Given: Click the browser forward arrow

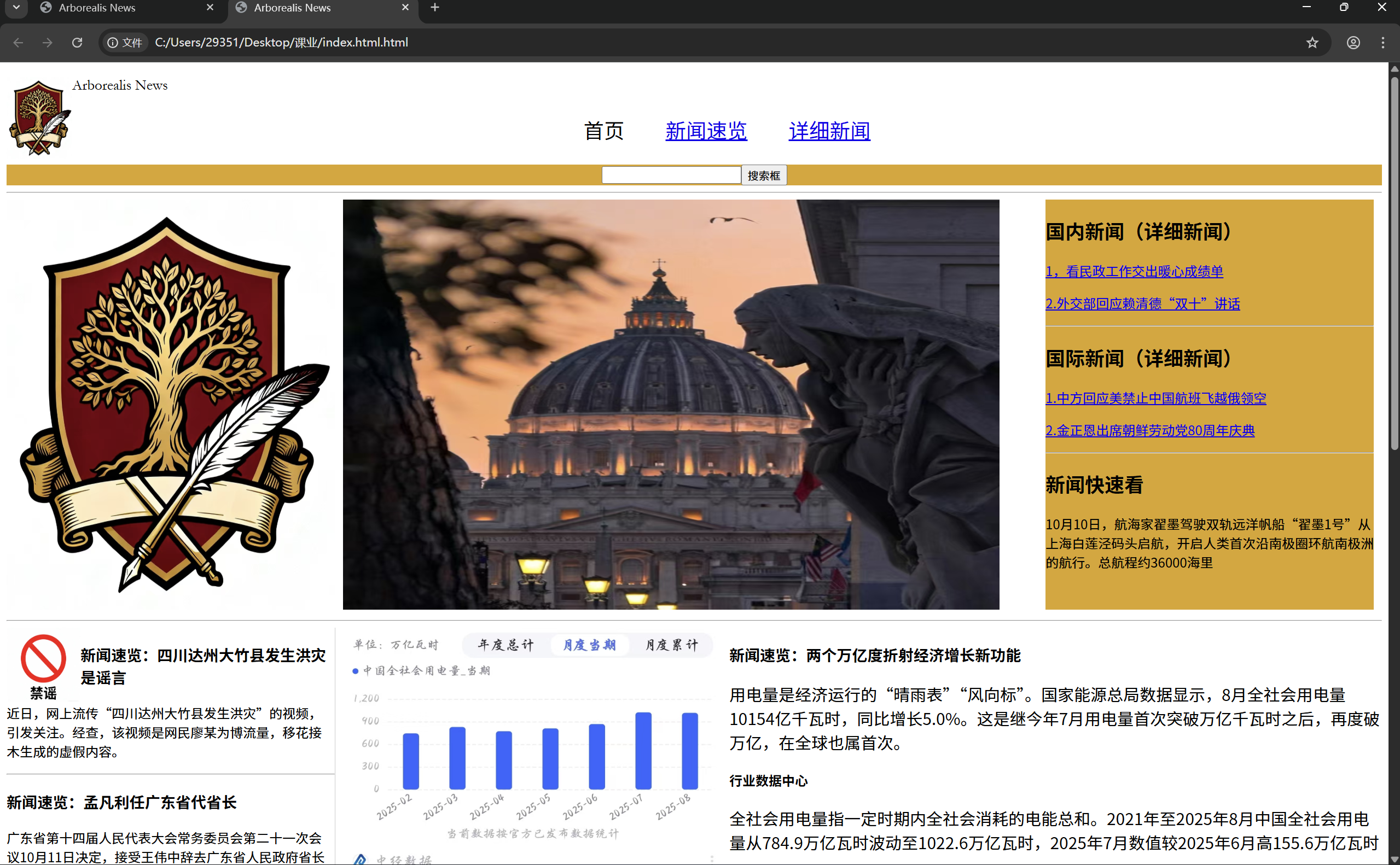Looking at the screenshot, I should pyautogui.click(x=48, y=42).
